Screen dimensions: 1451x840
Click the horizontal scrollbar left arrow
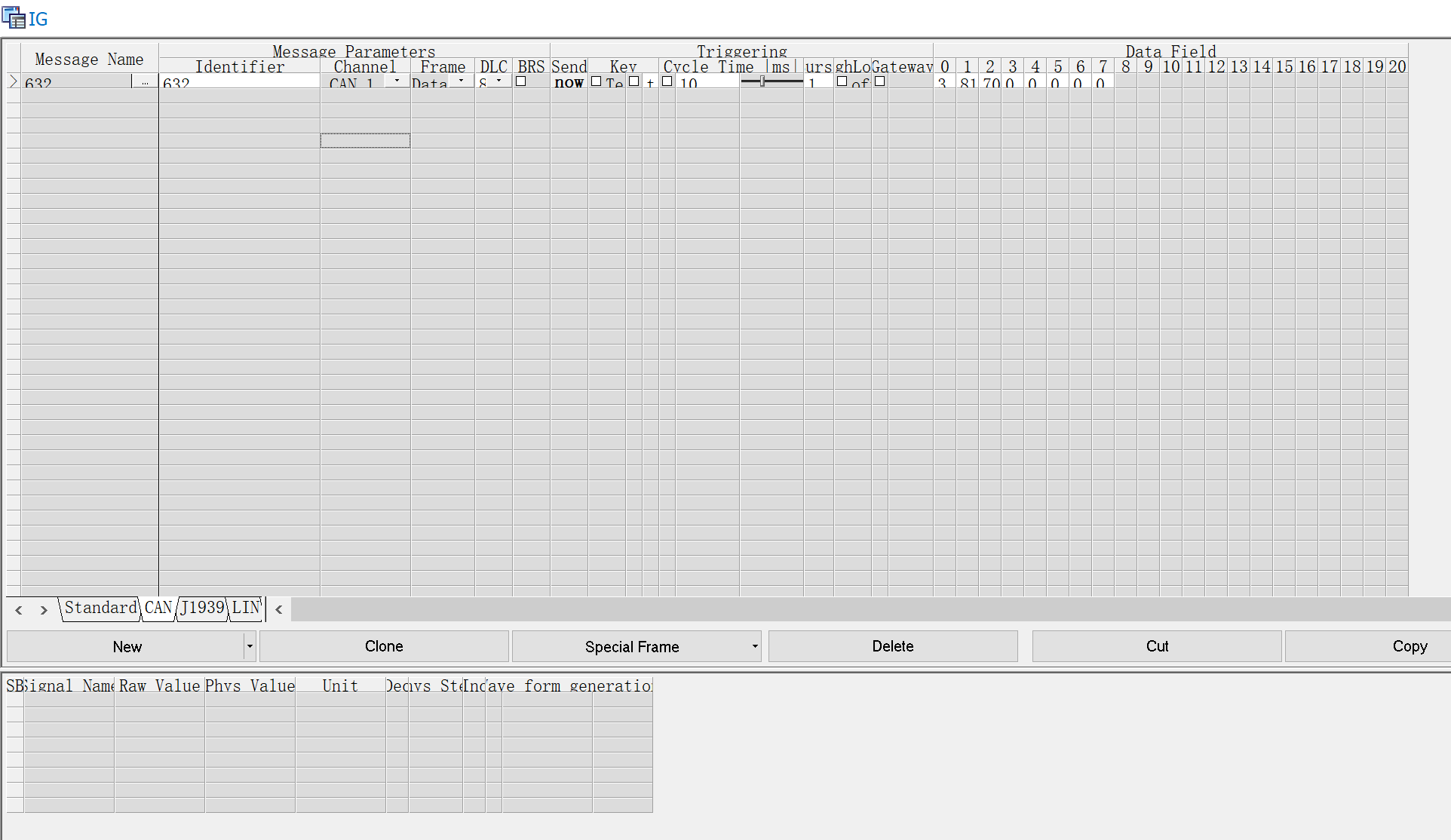point(279,609)
